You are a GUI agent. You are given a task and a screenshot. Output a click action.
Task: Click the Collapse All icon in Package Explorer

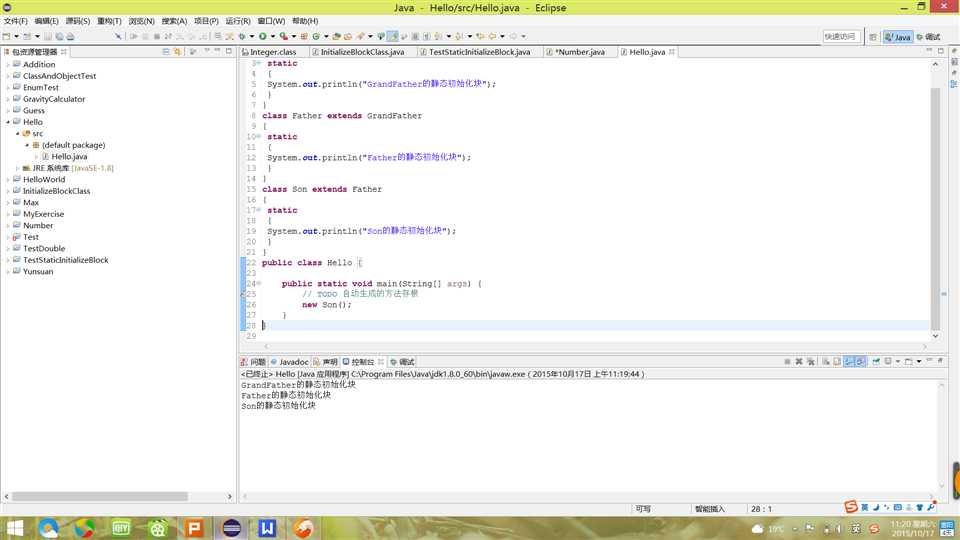[165, 51]
